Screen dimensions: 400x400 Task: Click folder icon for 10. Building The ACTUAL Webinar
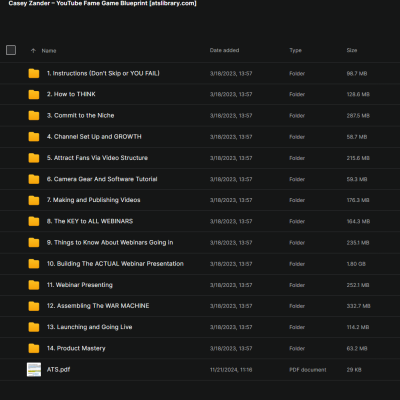click(34, 264)
